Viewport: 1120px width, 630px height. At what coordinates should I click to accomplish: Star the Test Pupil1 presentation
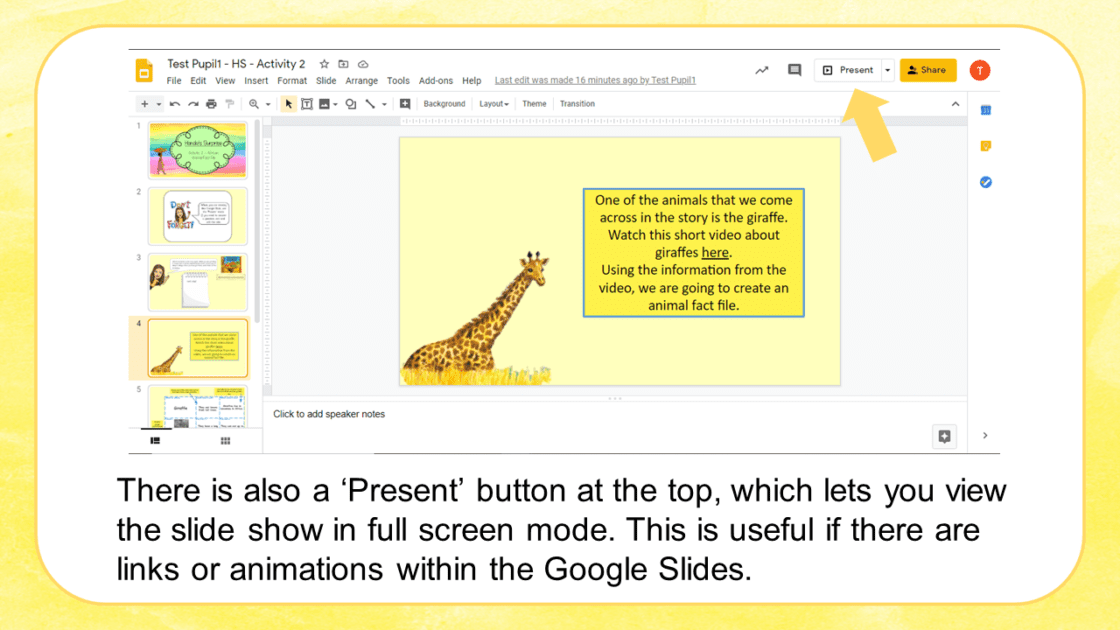point(324,64)
